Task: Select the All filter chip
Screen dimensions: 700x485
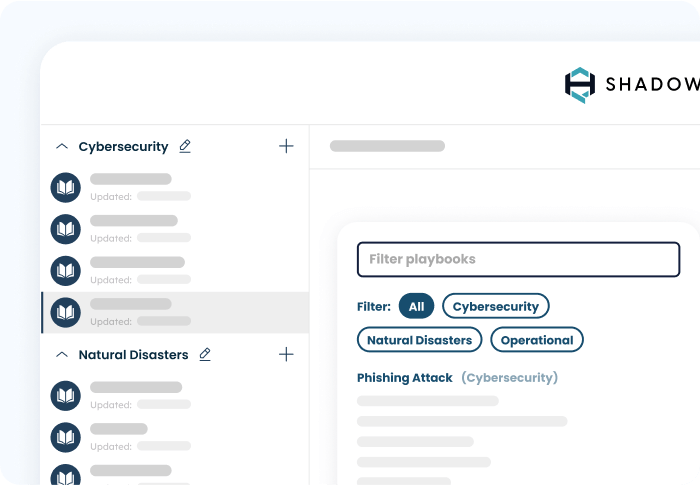Action: coord(416,306)
